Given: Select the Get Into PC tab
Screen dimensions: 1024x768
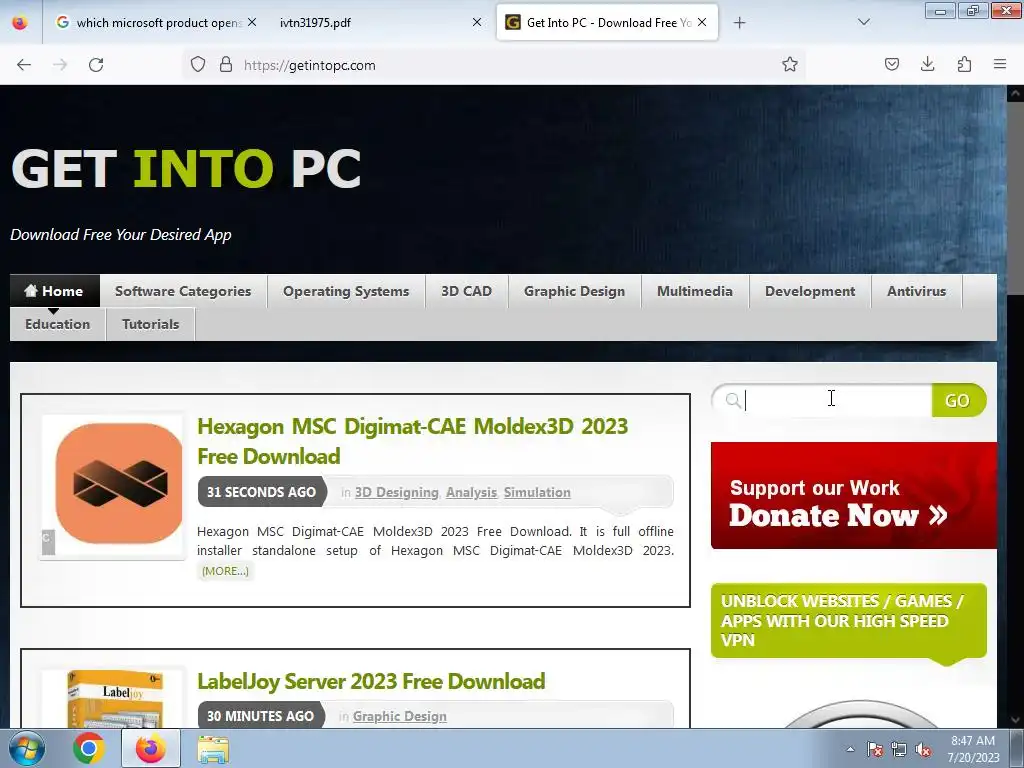Looking at the screenshot, I should pos(607,23).
